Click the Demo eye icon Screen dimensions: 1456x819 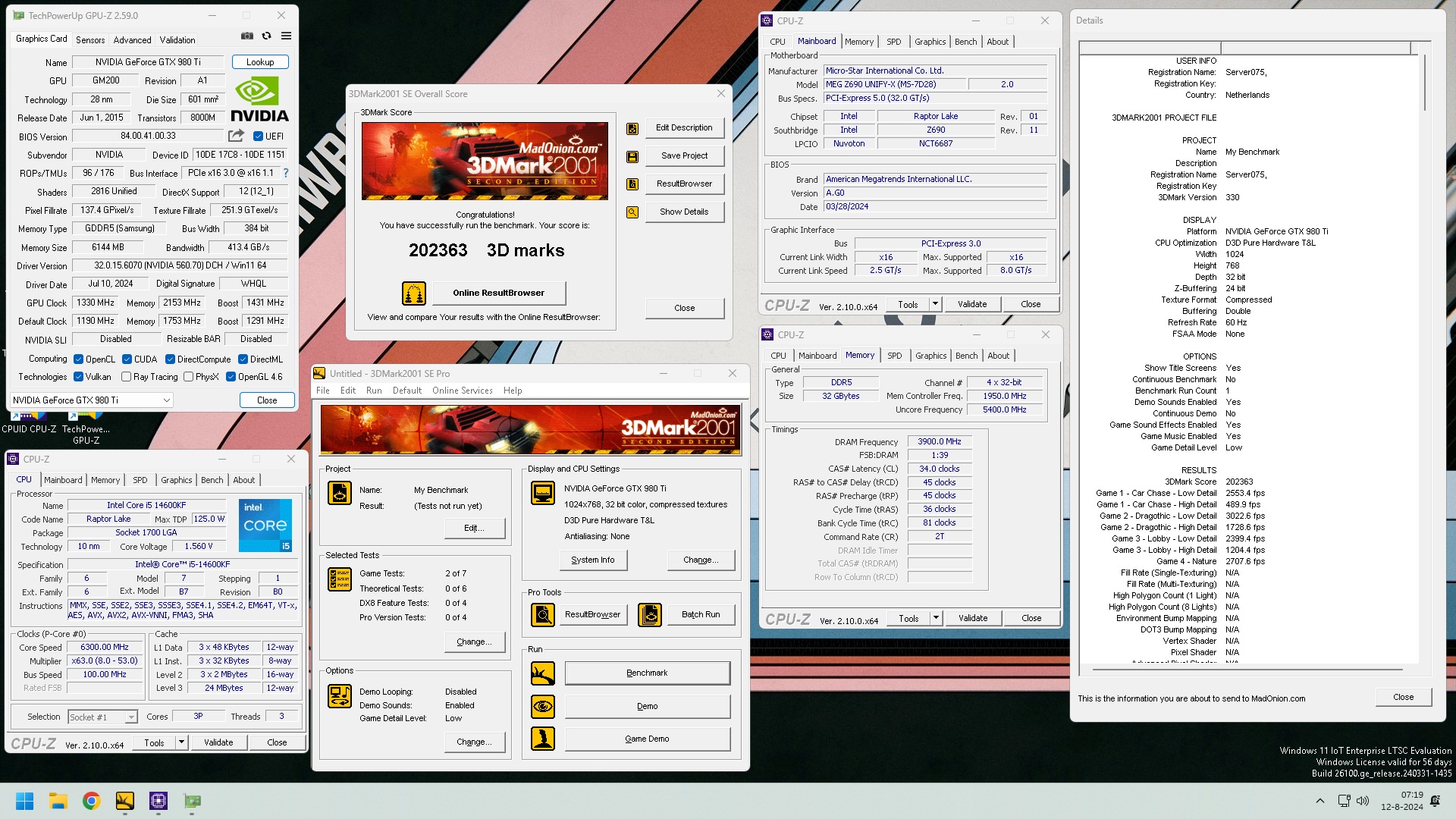543,707
